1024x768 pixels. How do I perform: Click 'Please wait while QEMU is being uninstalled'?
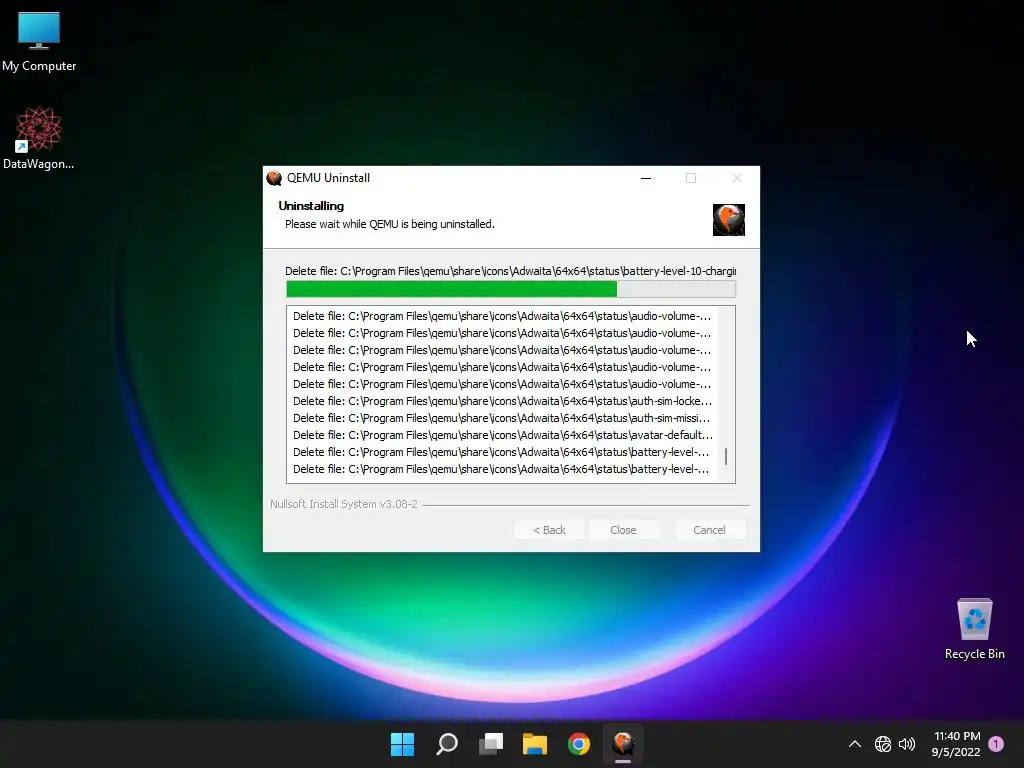coord(390,224)
